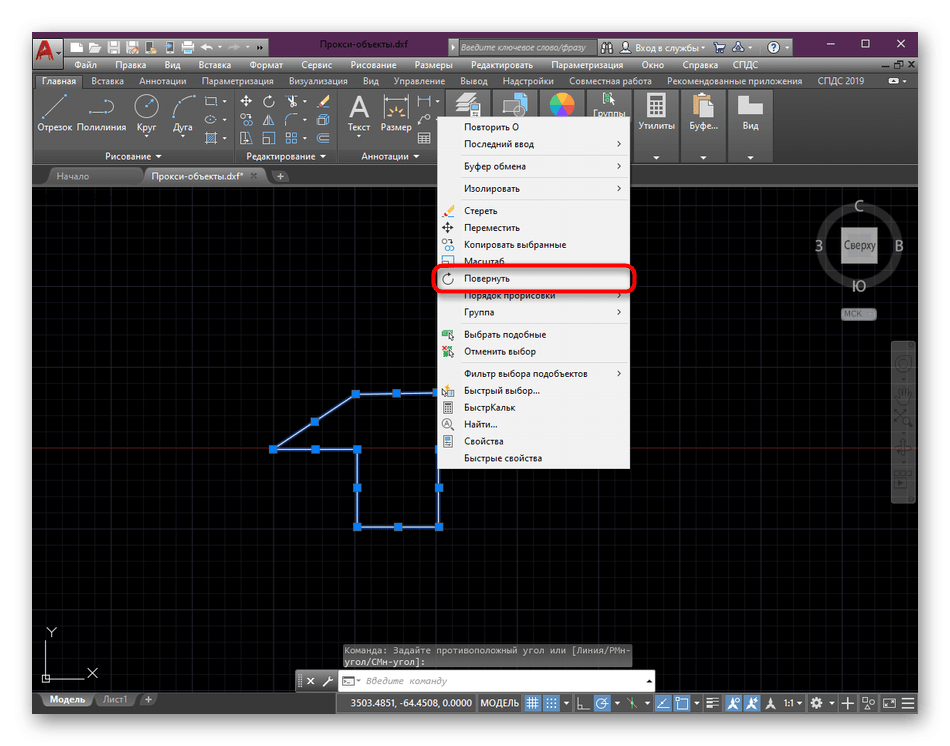Switch to the Лист1 layout tab
The width and height of the screenshot is (950, 746).
point(115,699)
